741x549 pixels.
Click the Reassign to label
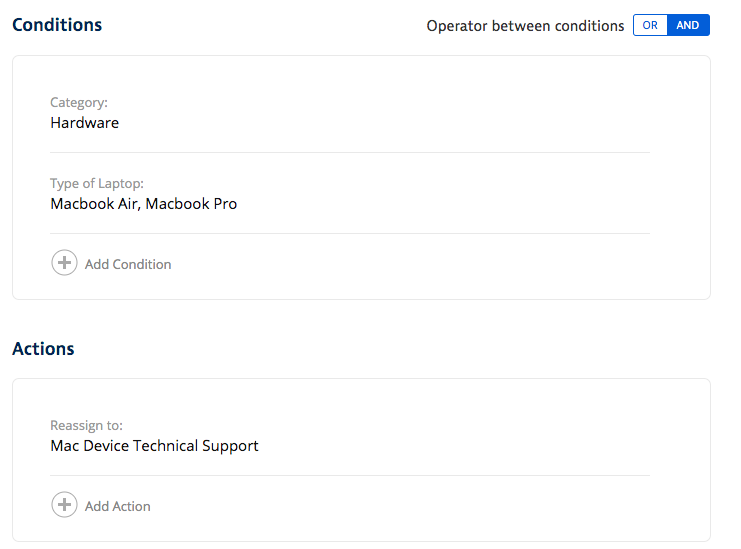(86, 425)
